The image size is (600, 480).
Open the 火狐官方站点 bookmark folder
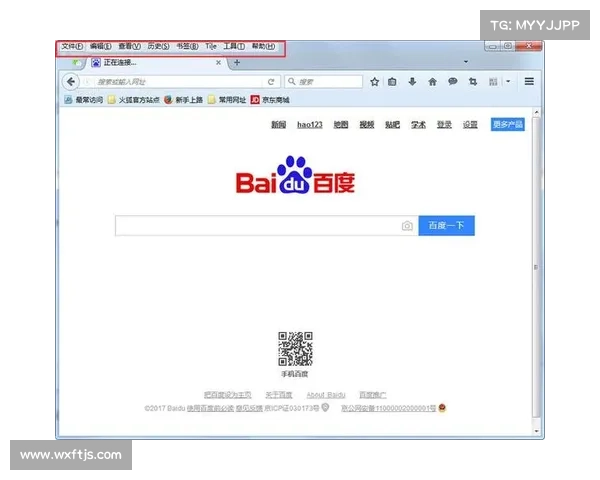[x=134, y=100]
